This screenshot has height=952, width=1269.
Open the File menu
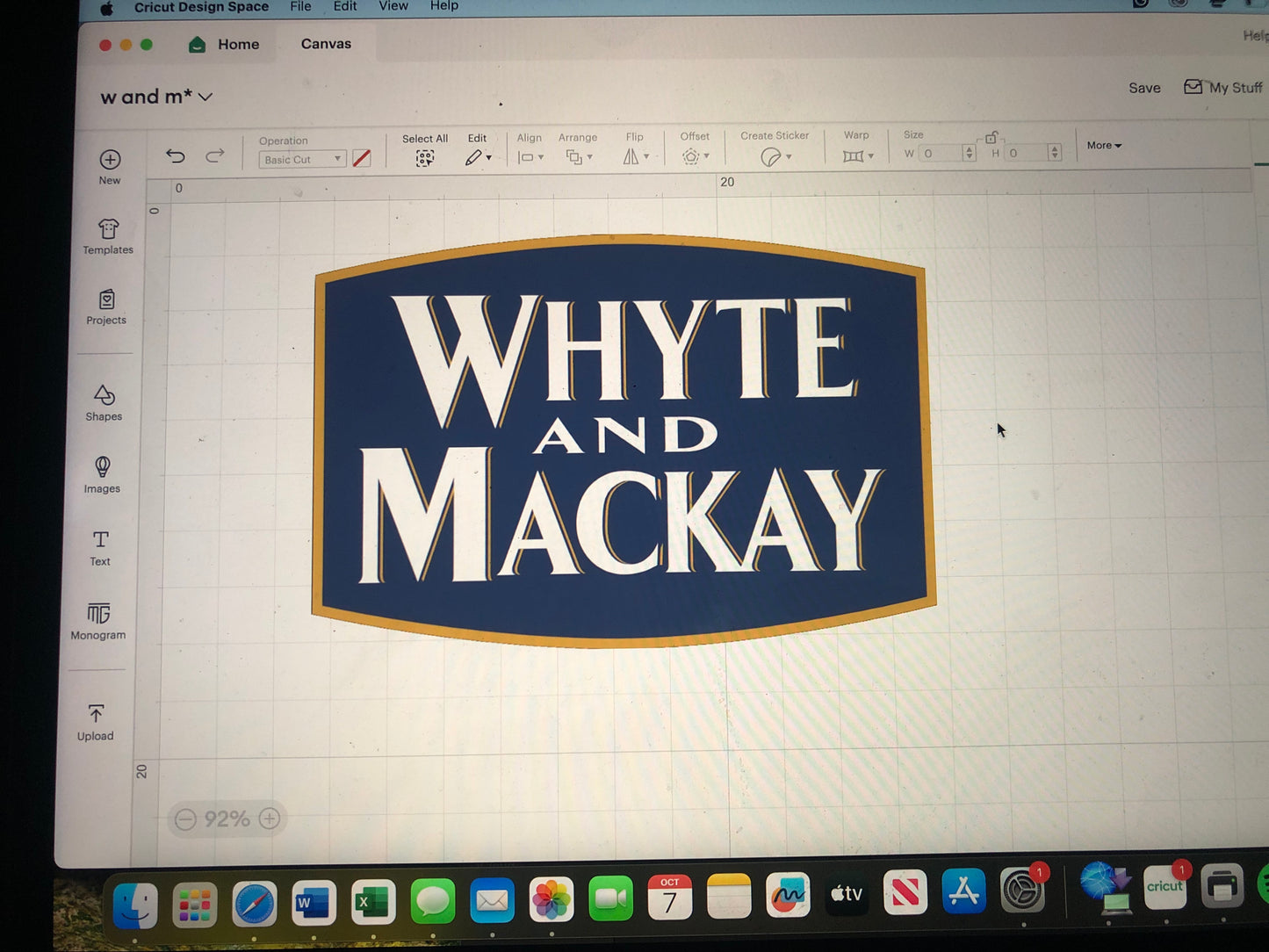click(x=299, y=6)
